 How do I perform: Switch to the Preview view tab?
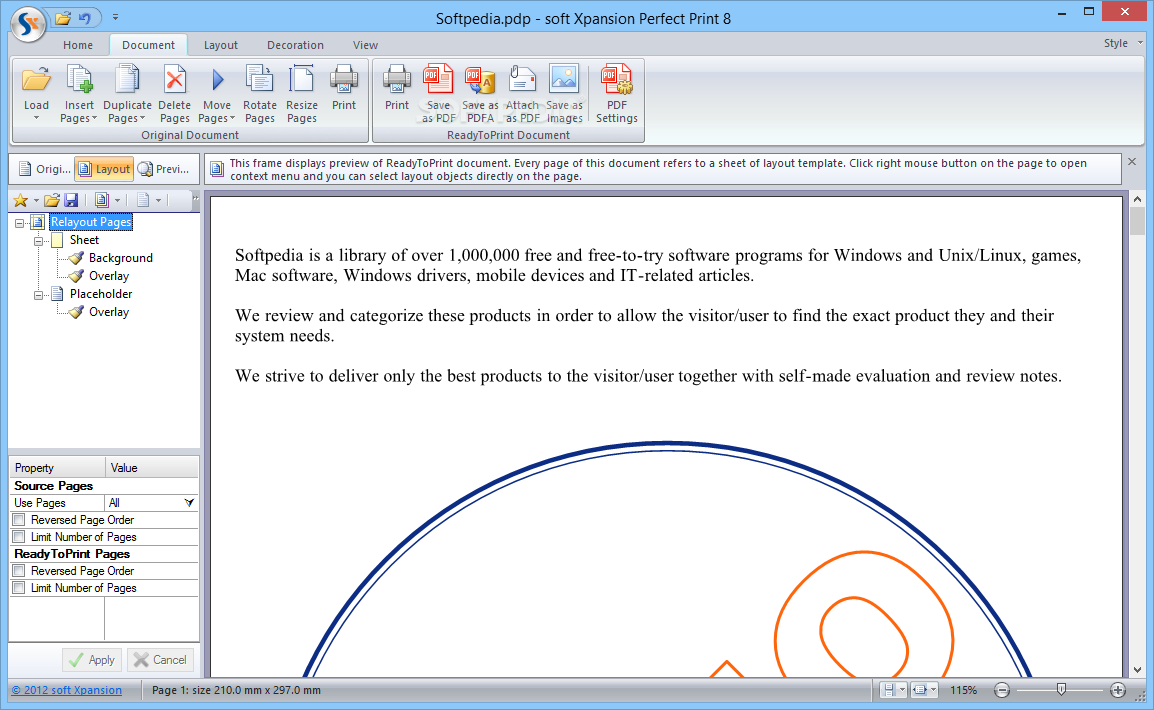164,169
